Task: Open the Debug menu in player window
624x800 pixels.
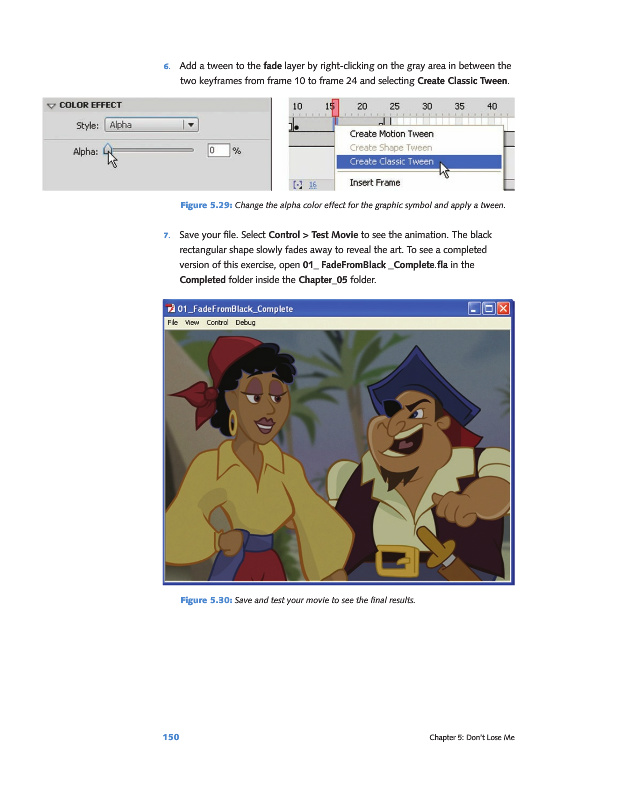Action: coord(246,323)
